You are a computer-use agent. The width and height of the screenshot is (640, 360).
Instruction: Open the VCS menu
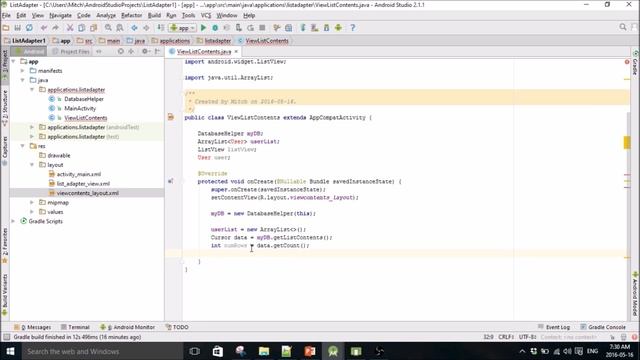point(206,16)
